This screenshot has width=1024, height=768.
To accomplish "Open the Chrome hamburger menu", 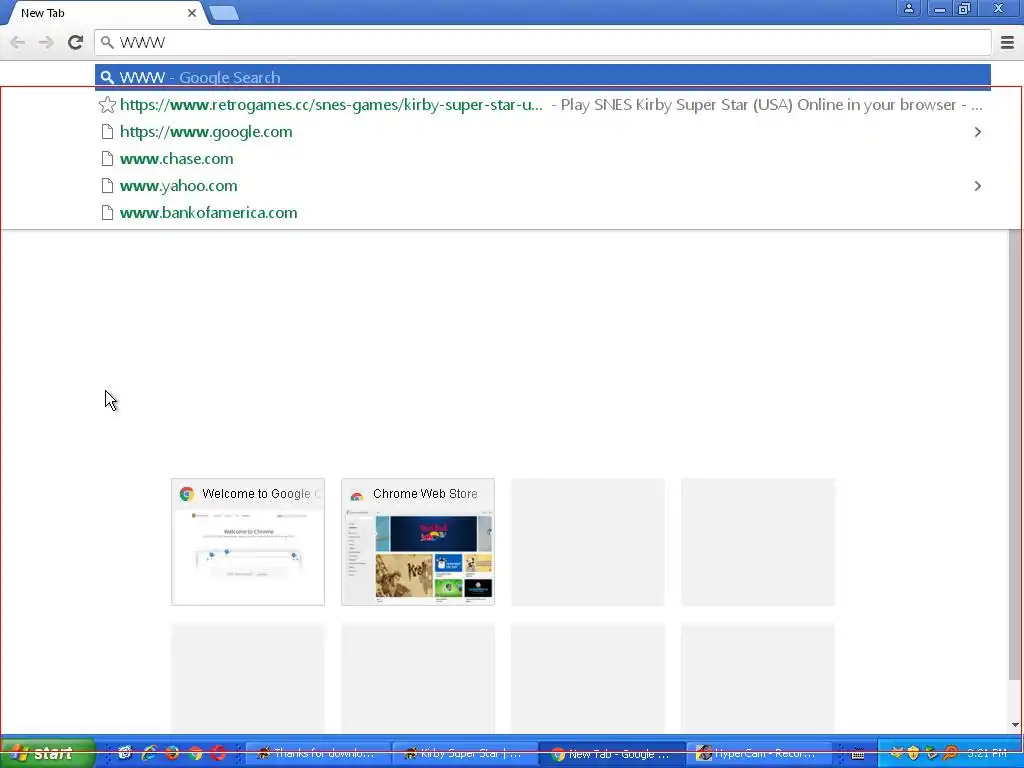I will [1007, 42].
